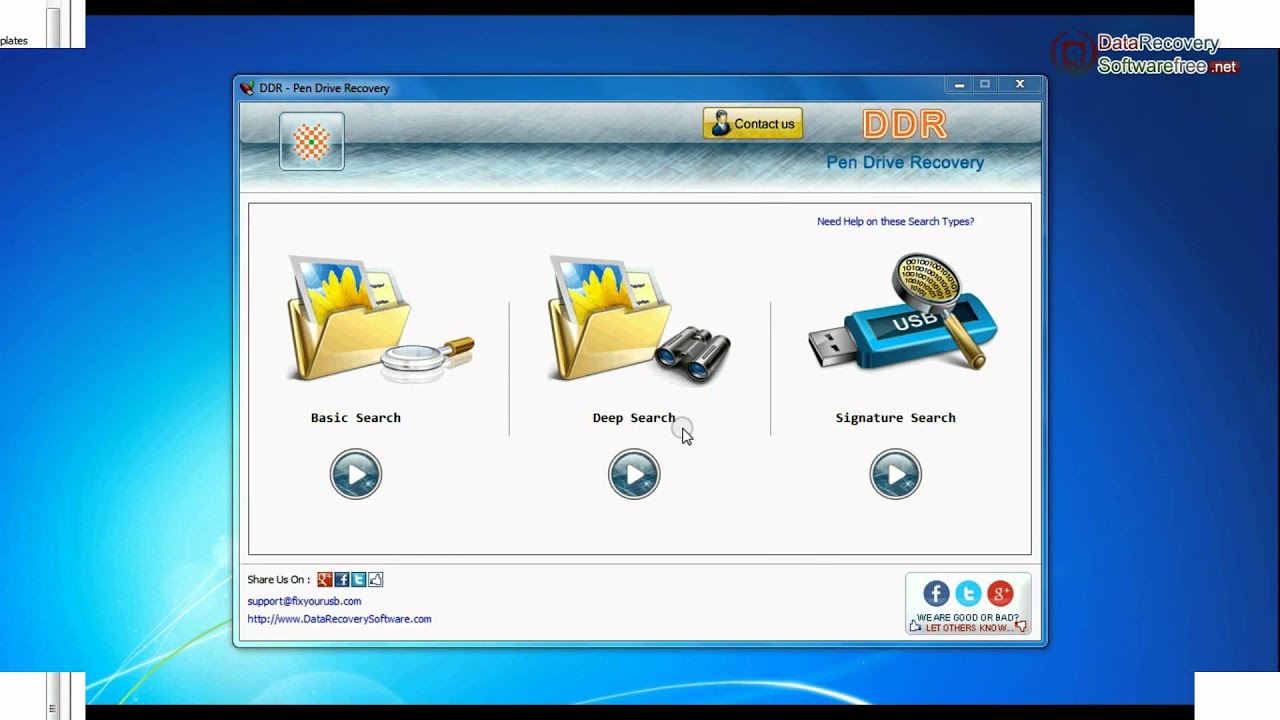Minimize the DDR Pen Drive Recovery window
The height and width of the screenshot is (720, 1280).
coord(959,85)
